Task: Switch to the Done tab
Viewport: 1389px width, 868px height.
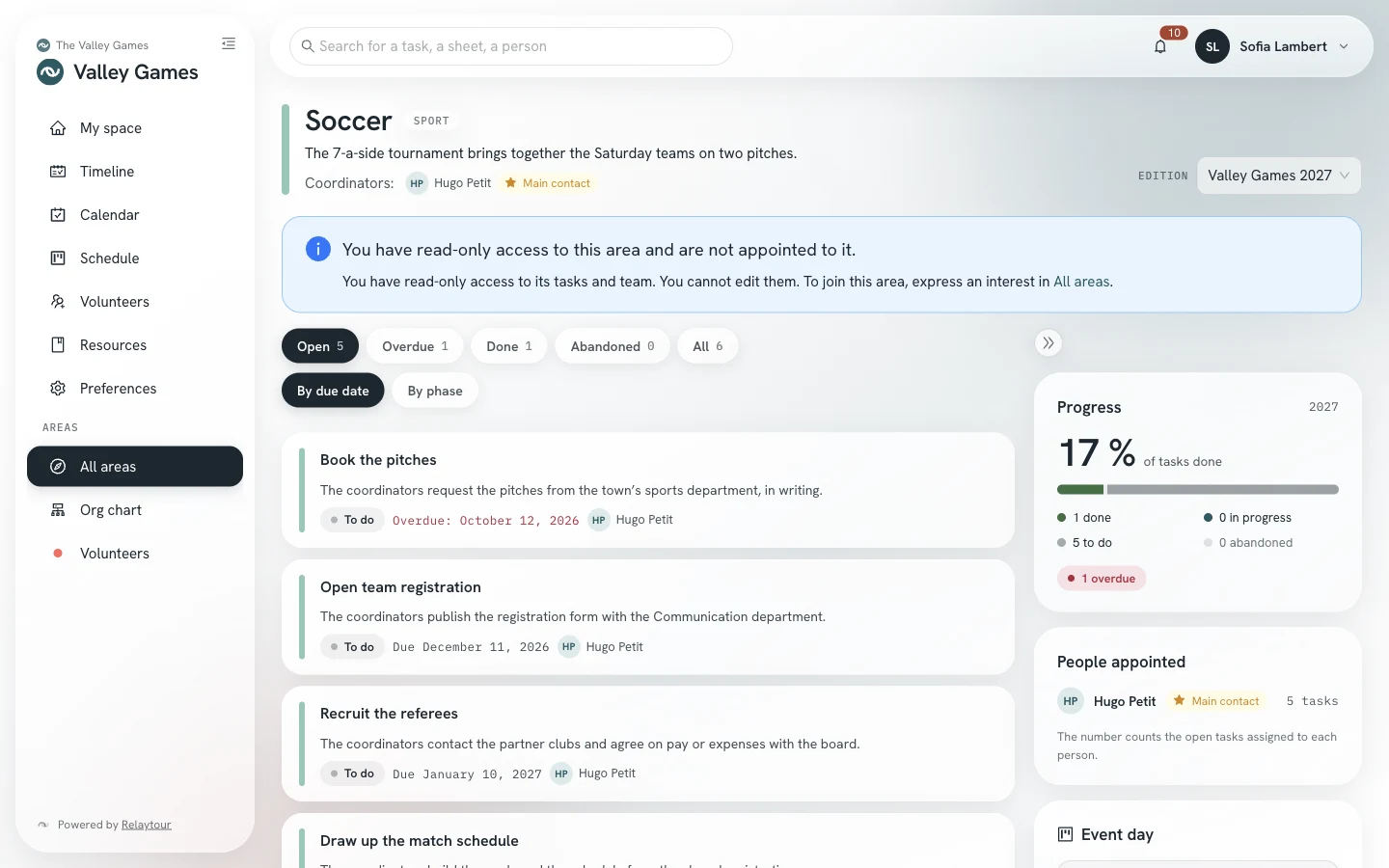Action: pos(509,346)
